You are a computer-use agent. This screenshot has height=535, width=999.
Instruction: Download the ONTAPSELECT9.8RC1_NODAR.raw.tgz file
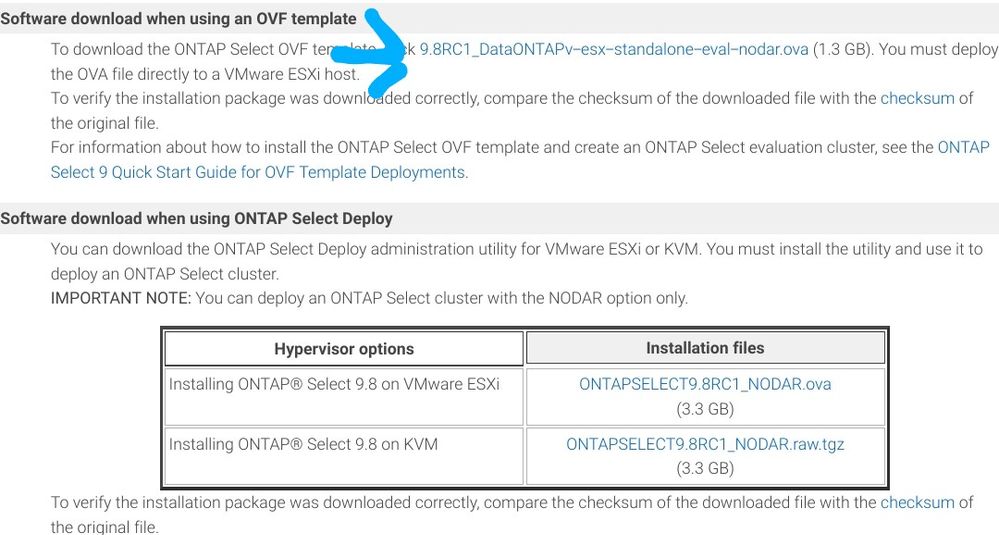(x=705, y=444)
